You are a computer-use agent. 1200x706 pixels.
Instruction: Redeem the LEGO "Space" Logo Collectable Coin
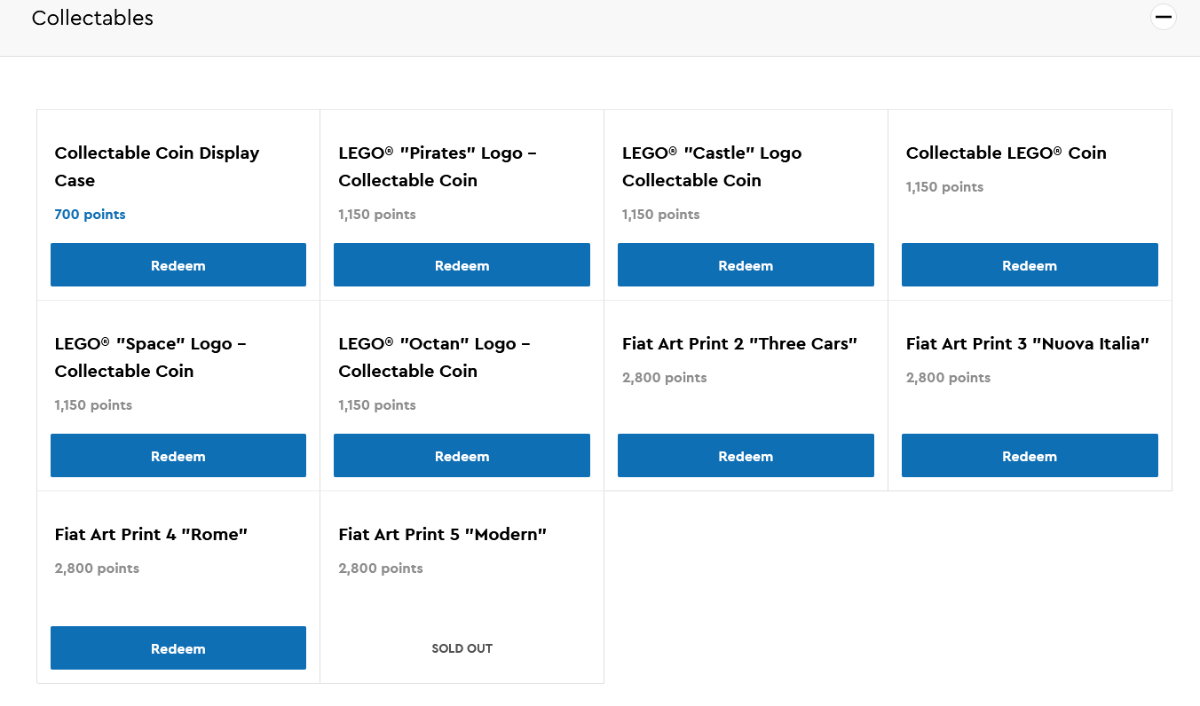pyautogui.click(x=178, y=456)
